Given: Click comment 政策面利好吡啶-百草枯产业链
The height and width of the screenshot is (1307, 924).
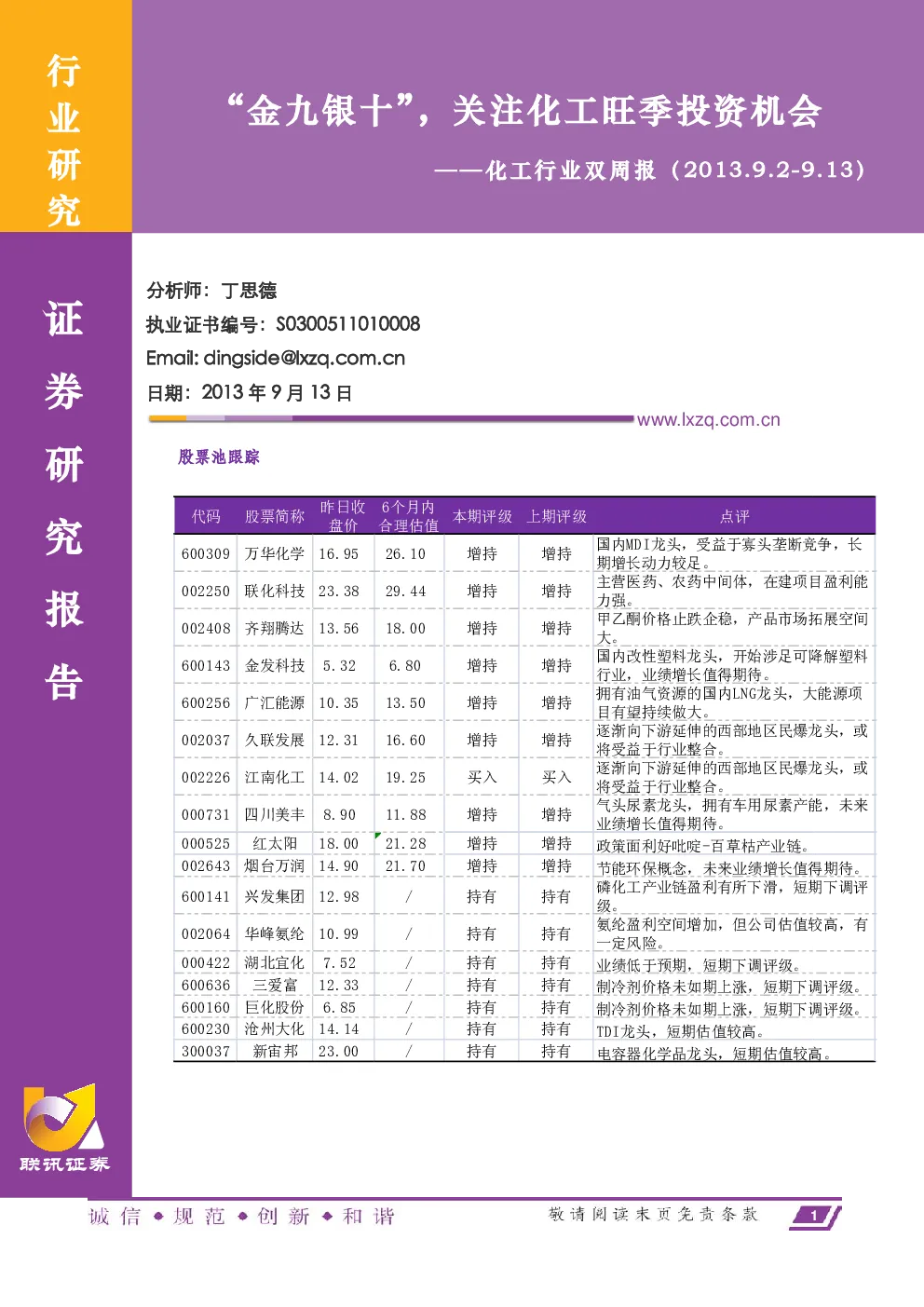Looking at the screenshot, I should point(703,846).
